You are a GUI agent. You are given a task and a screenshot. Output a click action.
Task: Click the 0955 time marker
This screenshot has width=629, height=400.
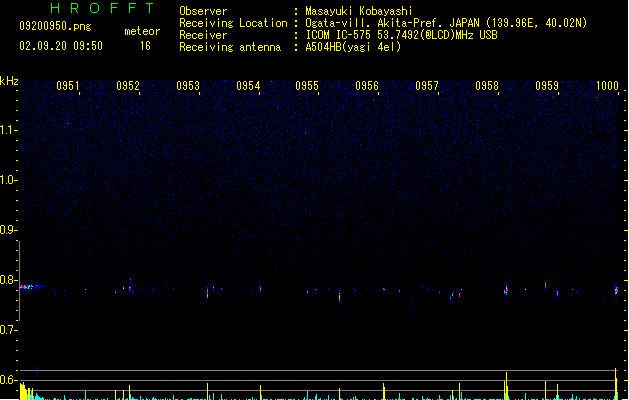pos(307,86)
